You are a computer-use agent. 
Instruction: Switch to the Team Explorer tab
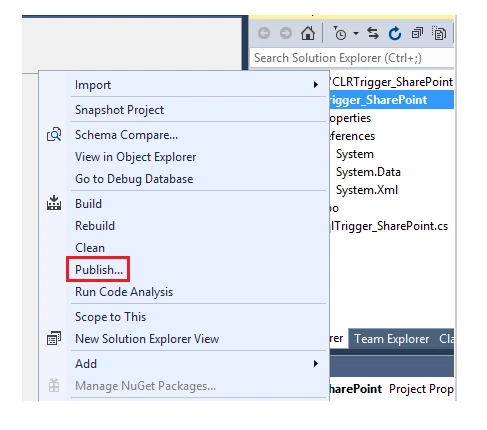(x=391, y=339)
